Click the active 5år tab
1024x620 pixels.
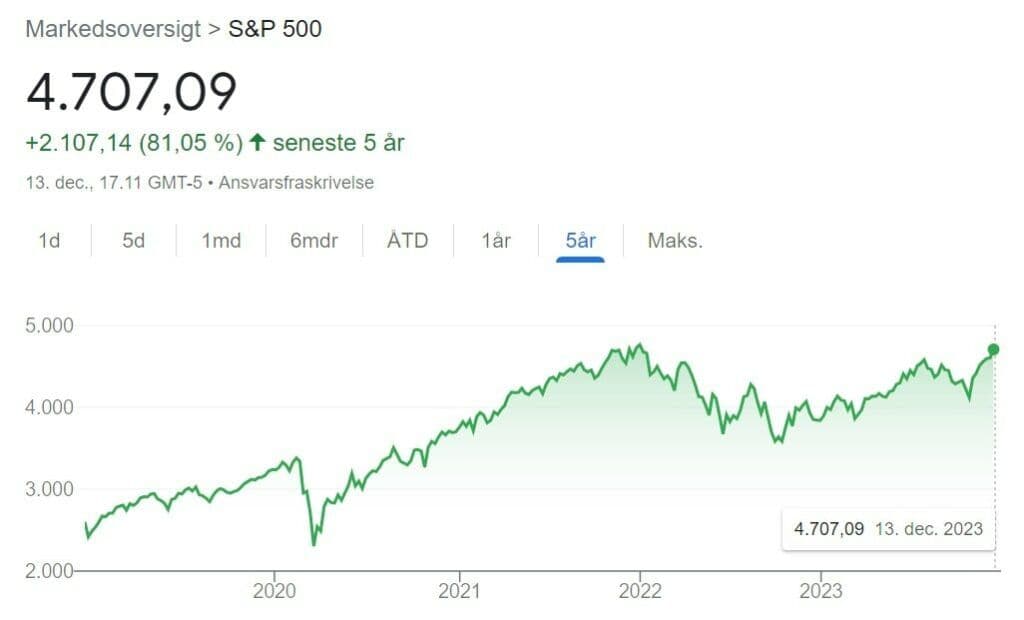pos(580,241)
